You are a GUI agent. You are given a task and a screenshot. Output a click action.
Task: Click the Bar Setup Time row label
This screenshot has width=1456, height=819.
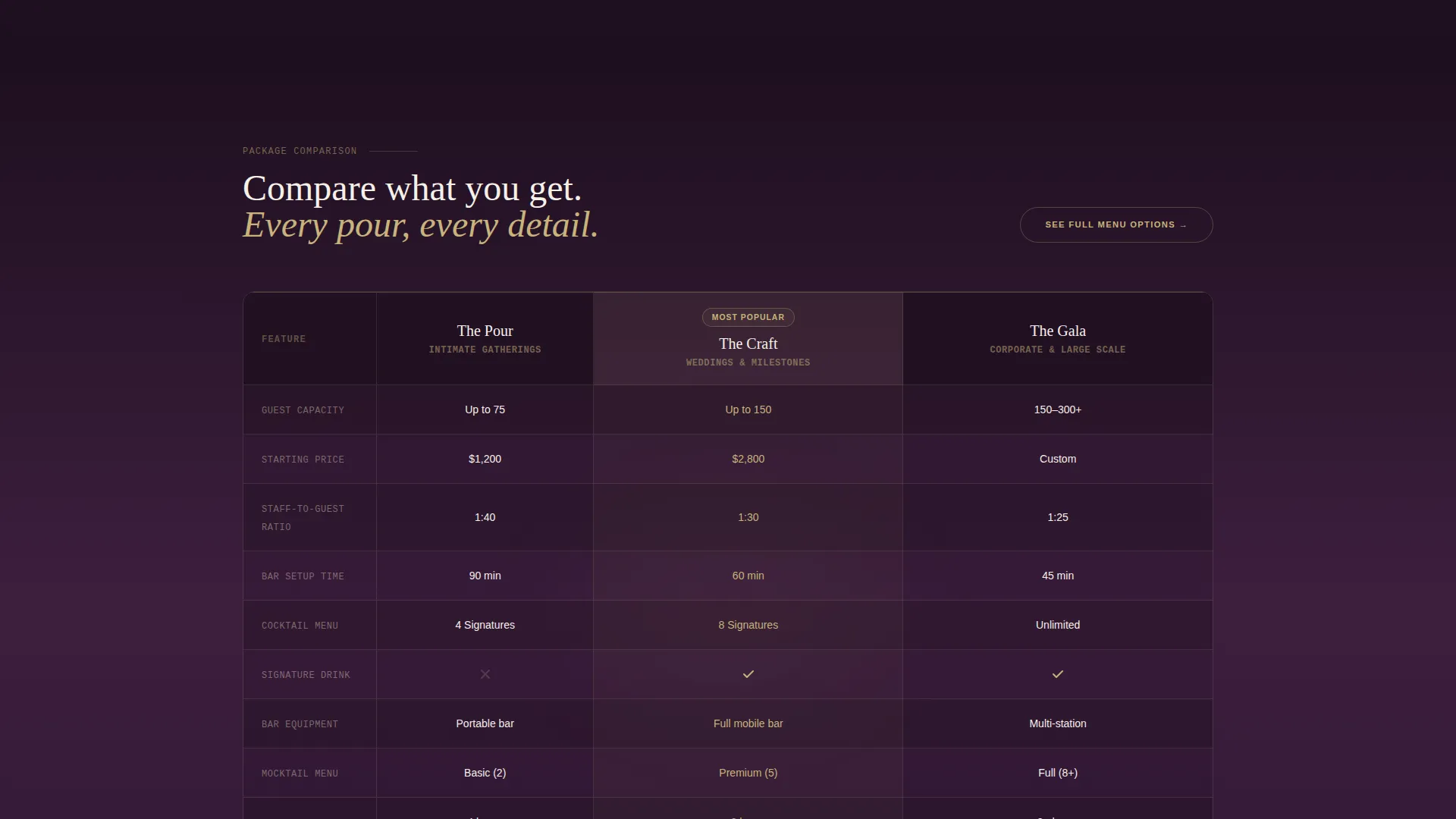tap(303, 576)
